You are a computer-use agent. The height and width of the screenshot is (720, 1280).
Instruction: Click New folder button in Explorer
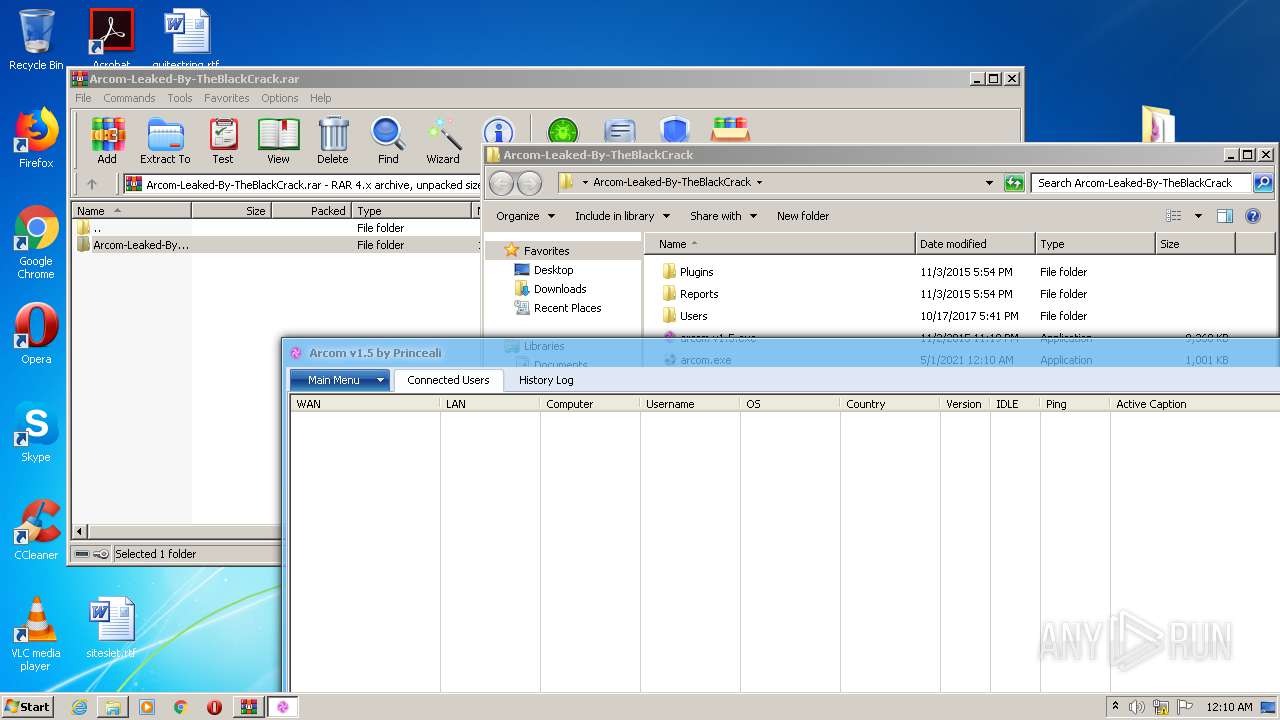coord(803,216)
